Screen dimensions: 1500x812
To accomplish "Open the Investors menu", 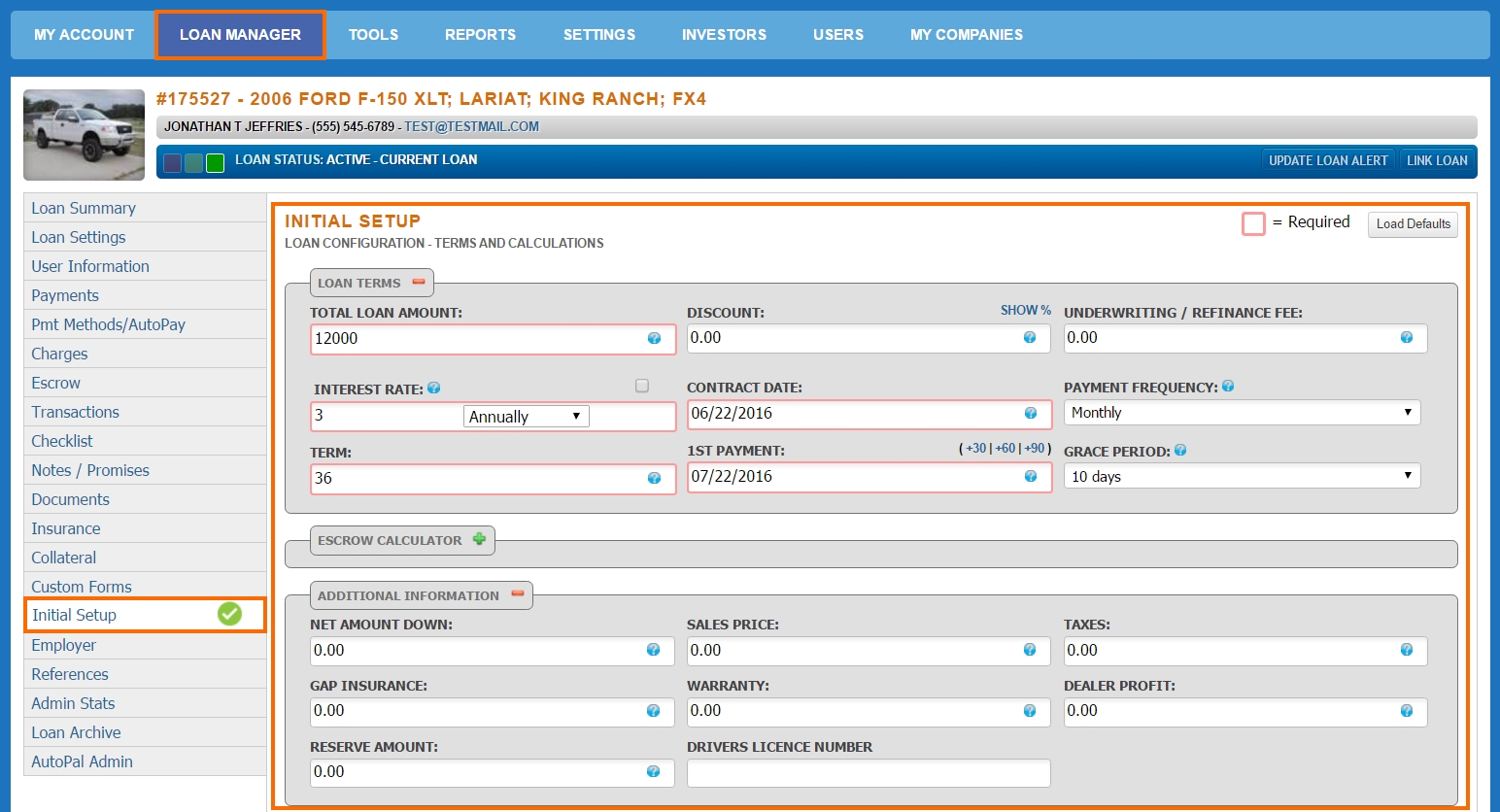I will [x=724, y=35].
